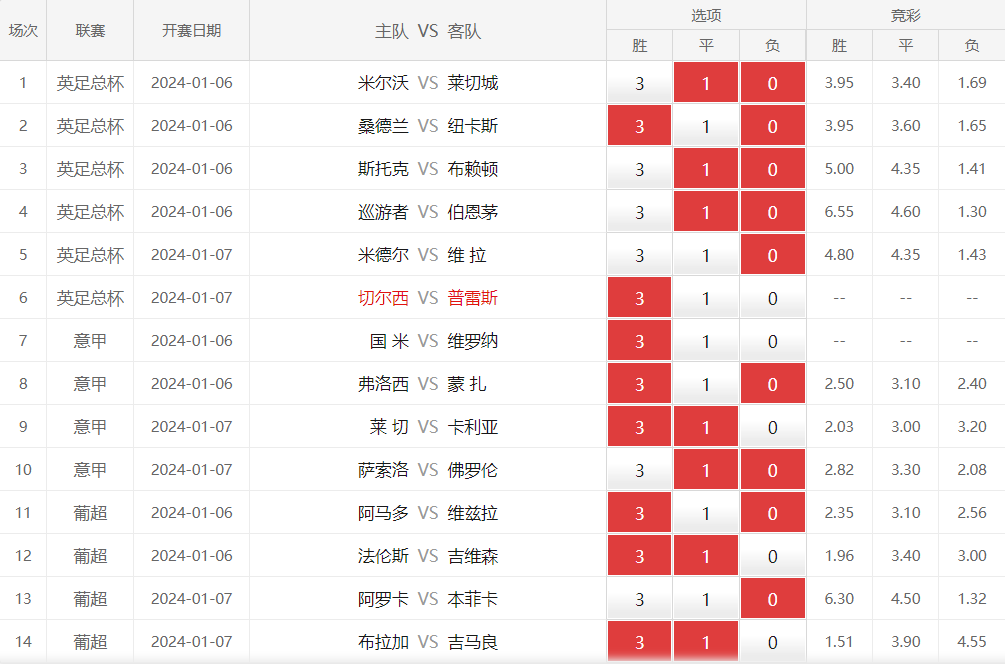Screen dimensions: 1005x666
Task: Select draw option 1 for 阿罗卡 VS 本菲卡
Action: click(706, 598)
